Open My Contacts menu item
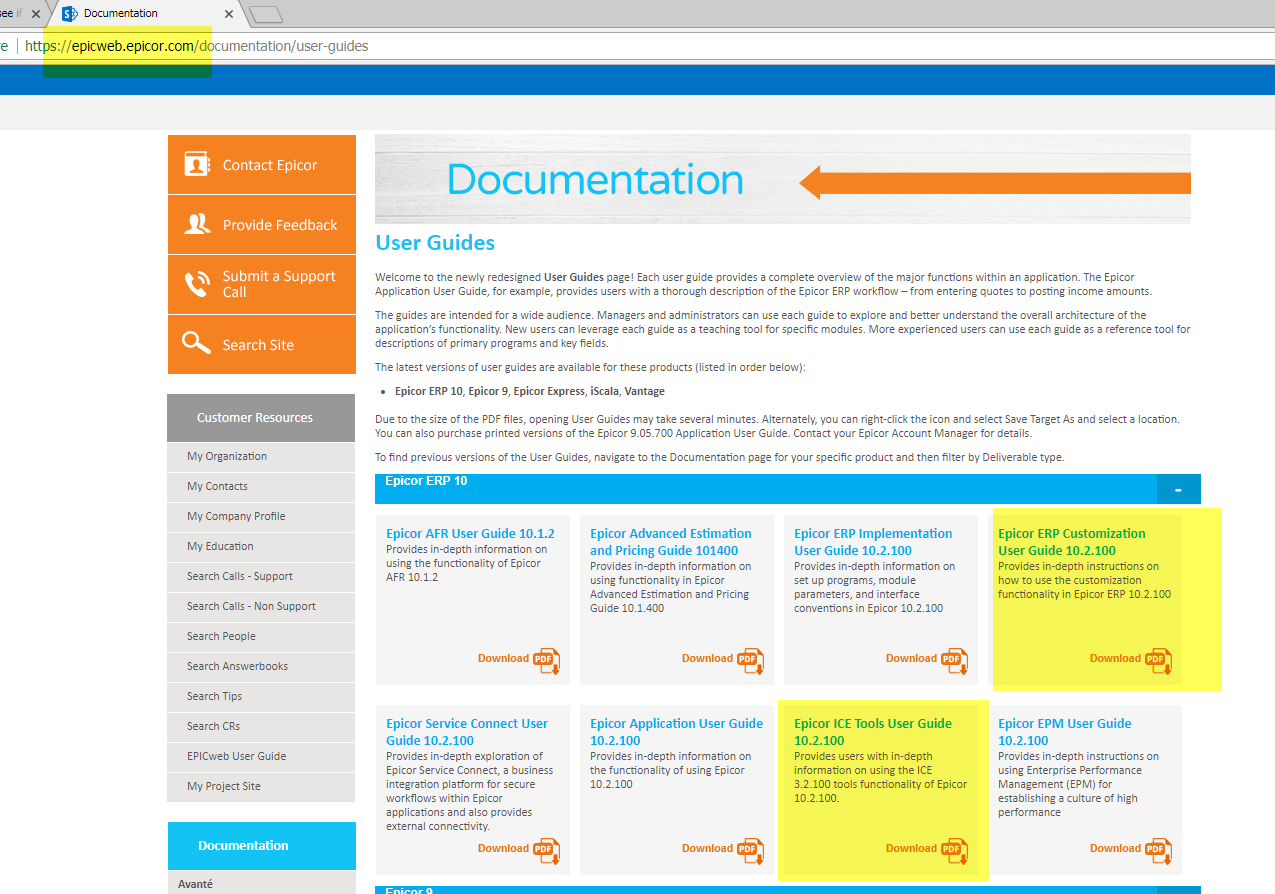This screenshot has height=894, width=1275. click(261, 486)
